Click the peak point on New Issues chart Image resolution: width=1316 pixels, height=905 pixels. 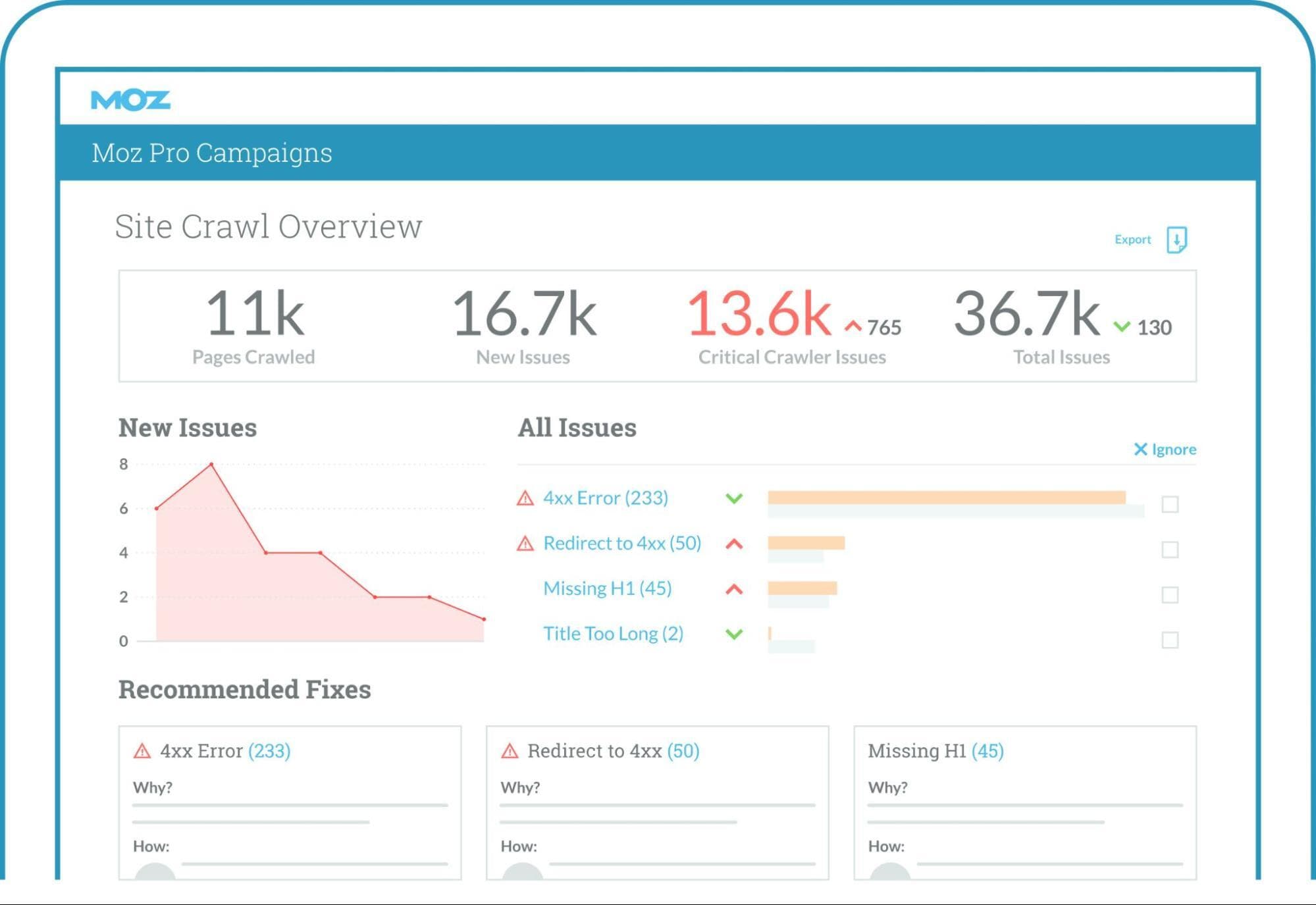pyautogui.click(x=211, y=465)
